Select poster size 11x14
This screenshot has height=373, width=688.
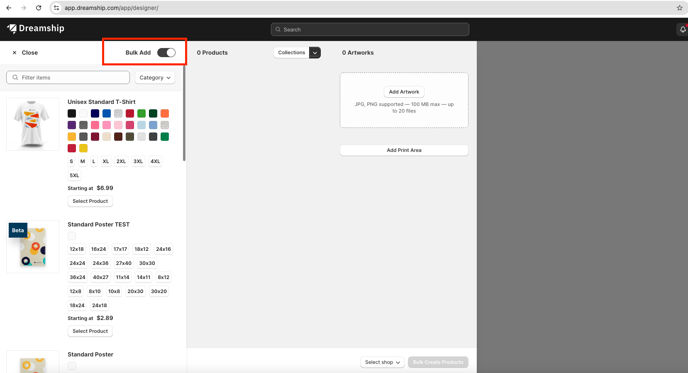point(122,277)
